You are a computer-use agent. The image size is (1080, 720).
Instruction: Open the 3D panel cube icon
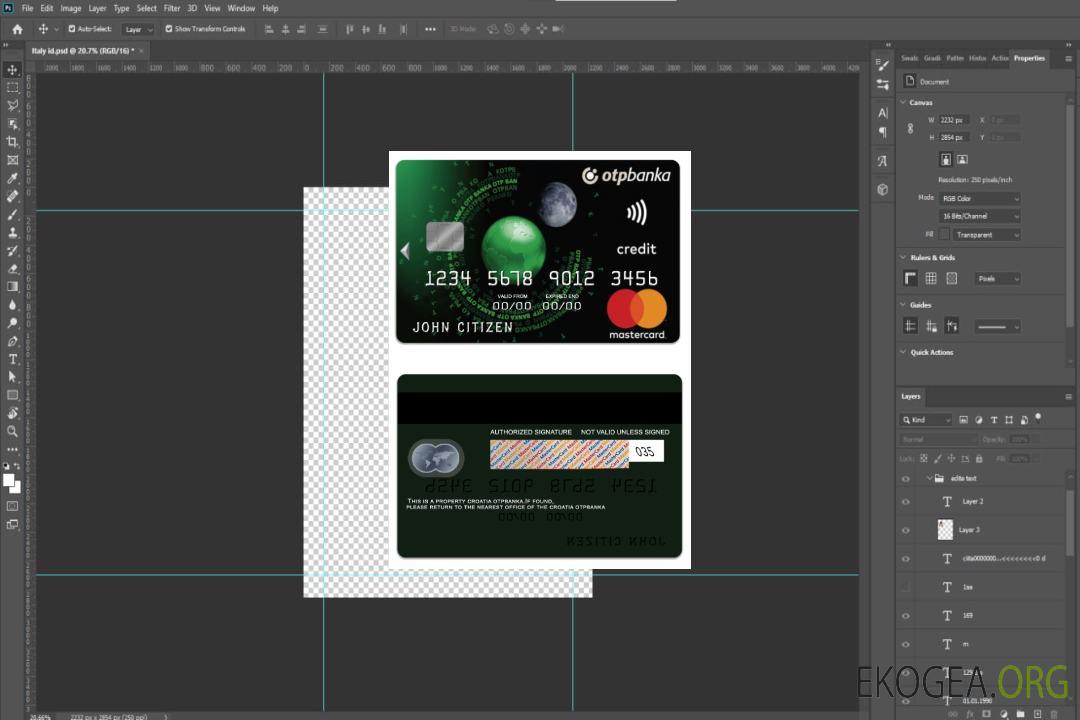(882, 189)
